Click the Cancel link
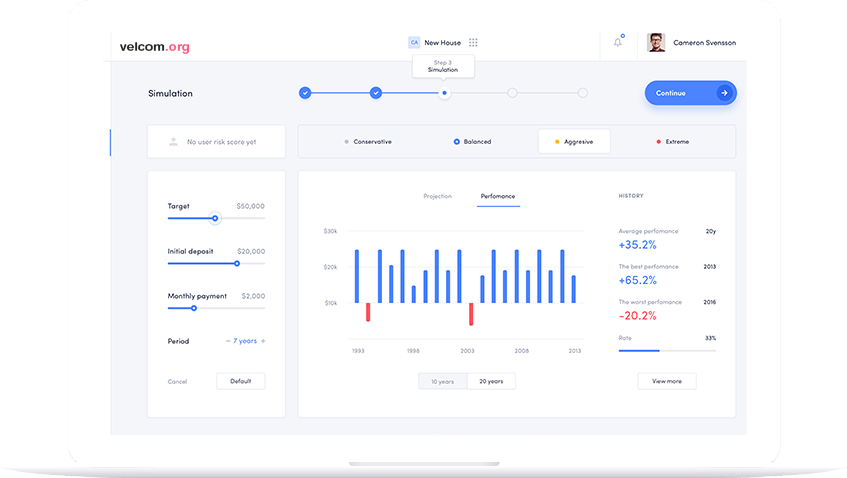Viewport: 847px width, 478px height. pyautogui.click(x=177, y=381)
